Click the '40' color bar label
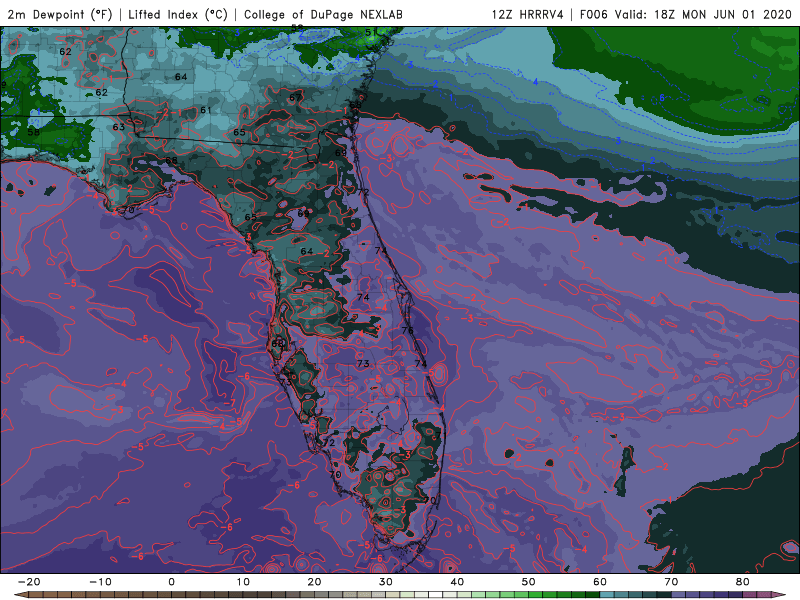800x600 pixels. pos(457,582)
